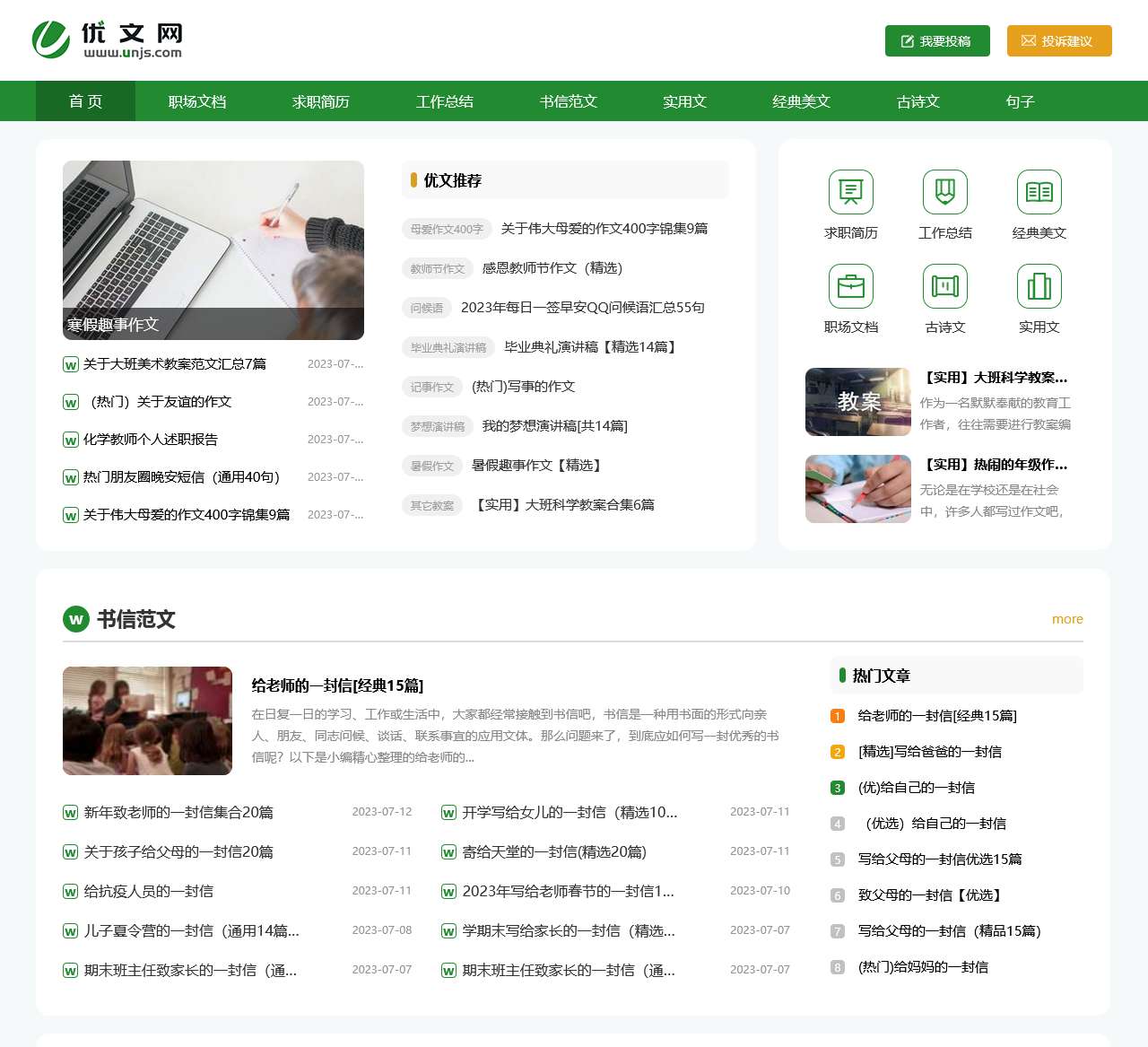Select the 工作总结 bookmark icon
The height and width of the screenshot is (1047, 1148).
(944, 191)
